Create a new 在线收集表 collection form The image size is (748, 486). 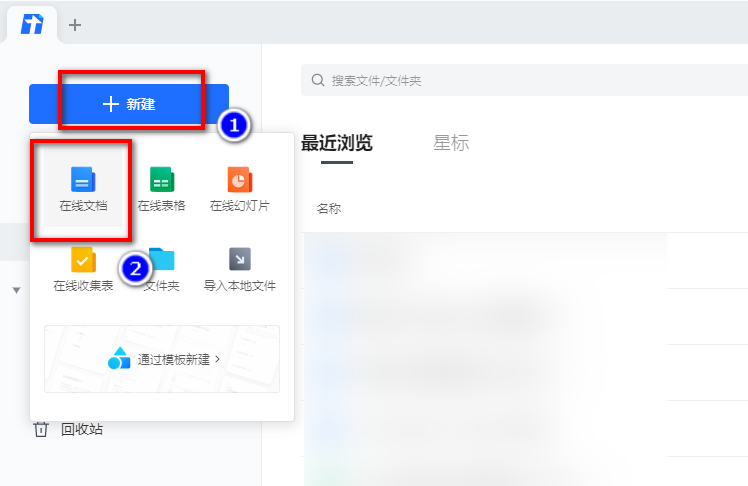(83, 269)
